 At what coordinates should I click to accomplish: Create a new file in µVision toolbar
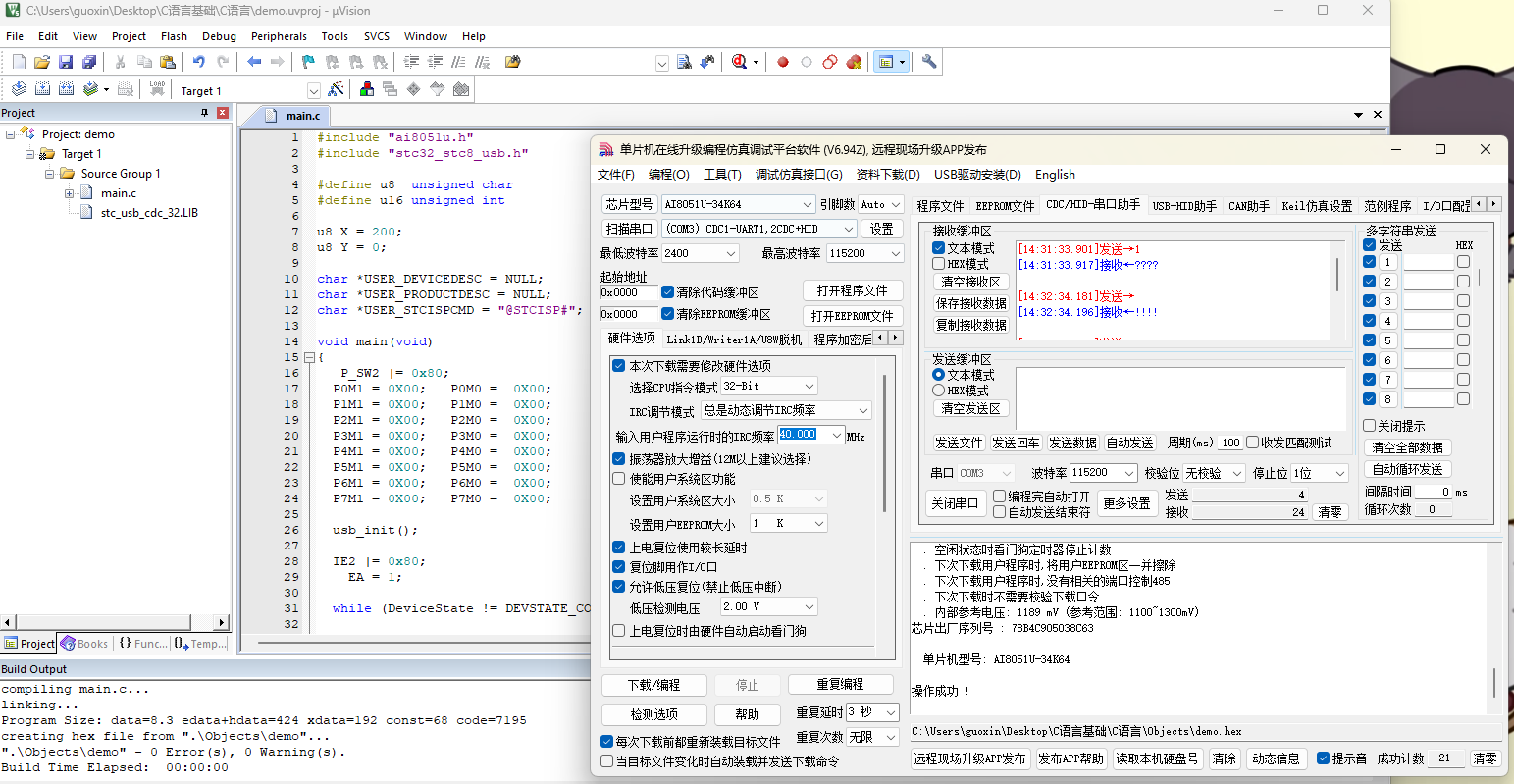[x=19, y=62]
